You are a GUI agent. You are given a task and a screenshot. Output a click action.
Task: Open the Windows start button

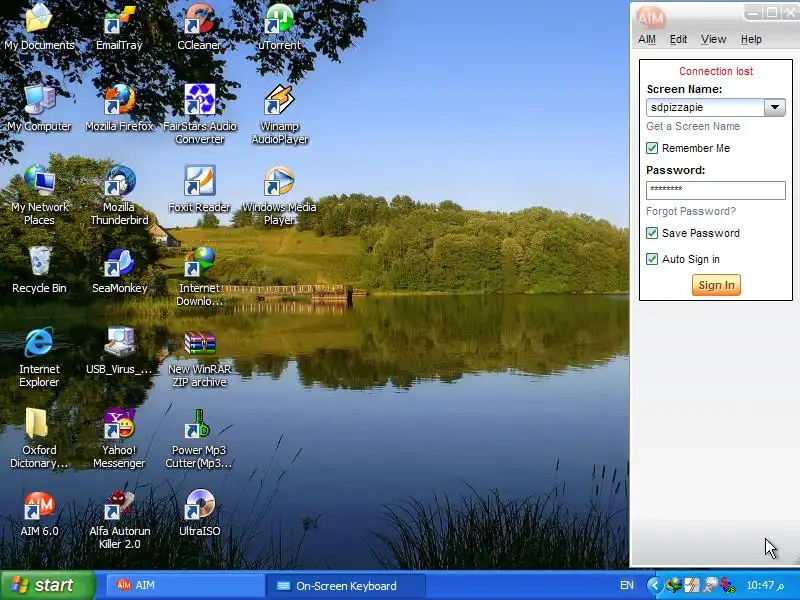click(47, 585)
